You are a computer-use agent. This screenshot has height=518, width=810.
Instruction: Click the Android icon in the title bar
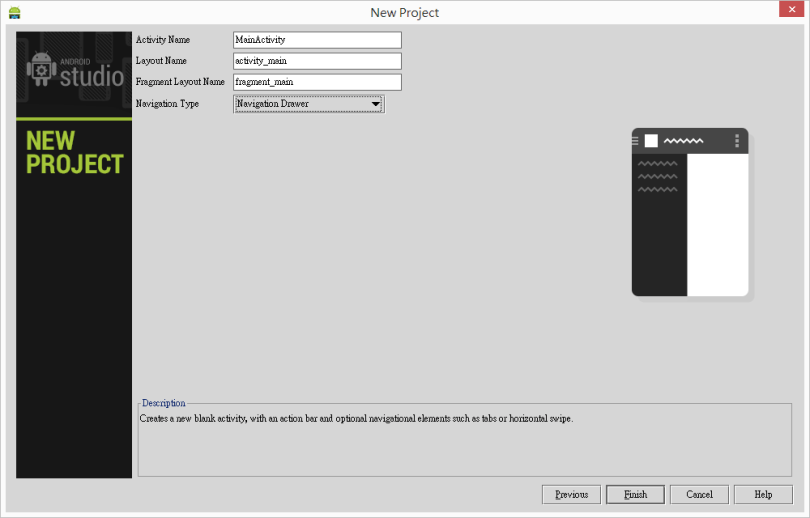click(14, 12)
